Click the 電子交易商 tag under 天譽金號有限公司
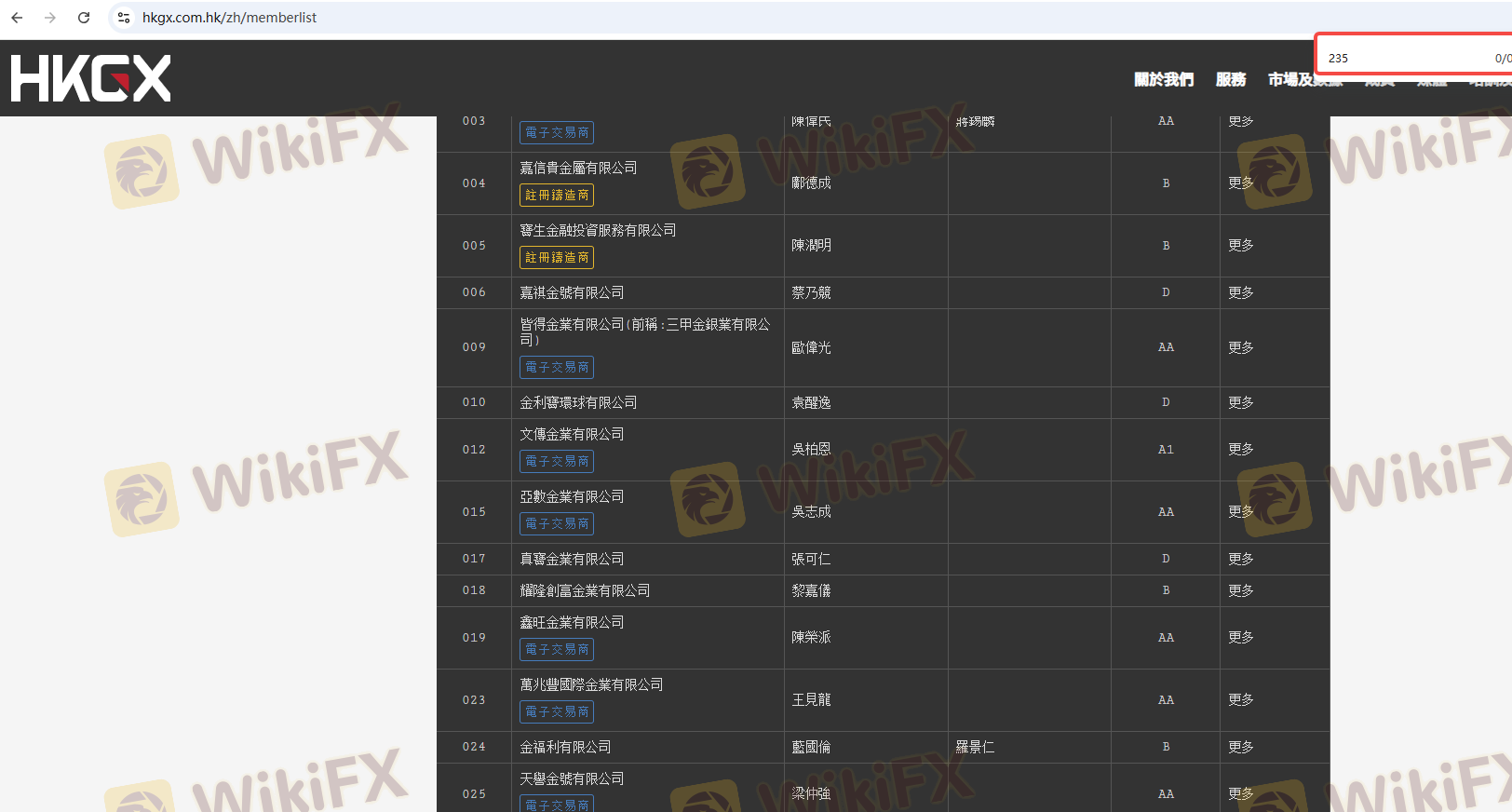1512x812 pixels. [x=557, y=804]
